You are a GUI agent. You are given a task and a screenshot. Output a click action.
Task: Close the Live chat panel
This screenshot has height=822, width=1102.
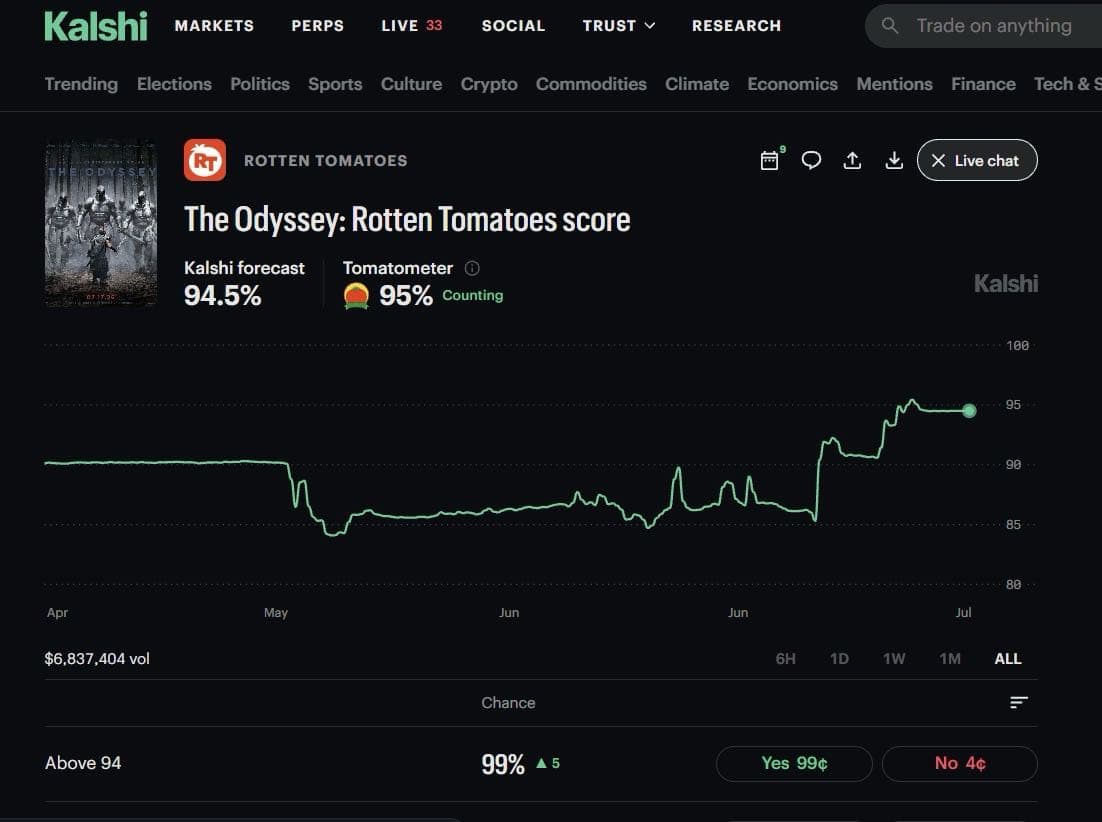[977, 160]
